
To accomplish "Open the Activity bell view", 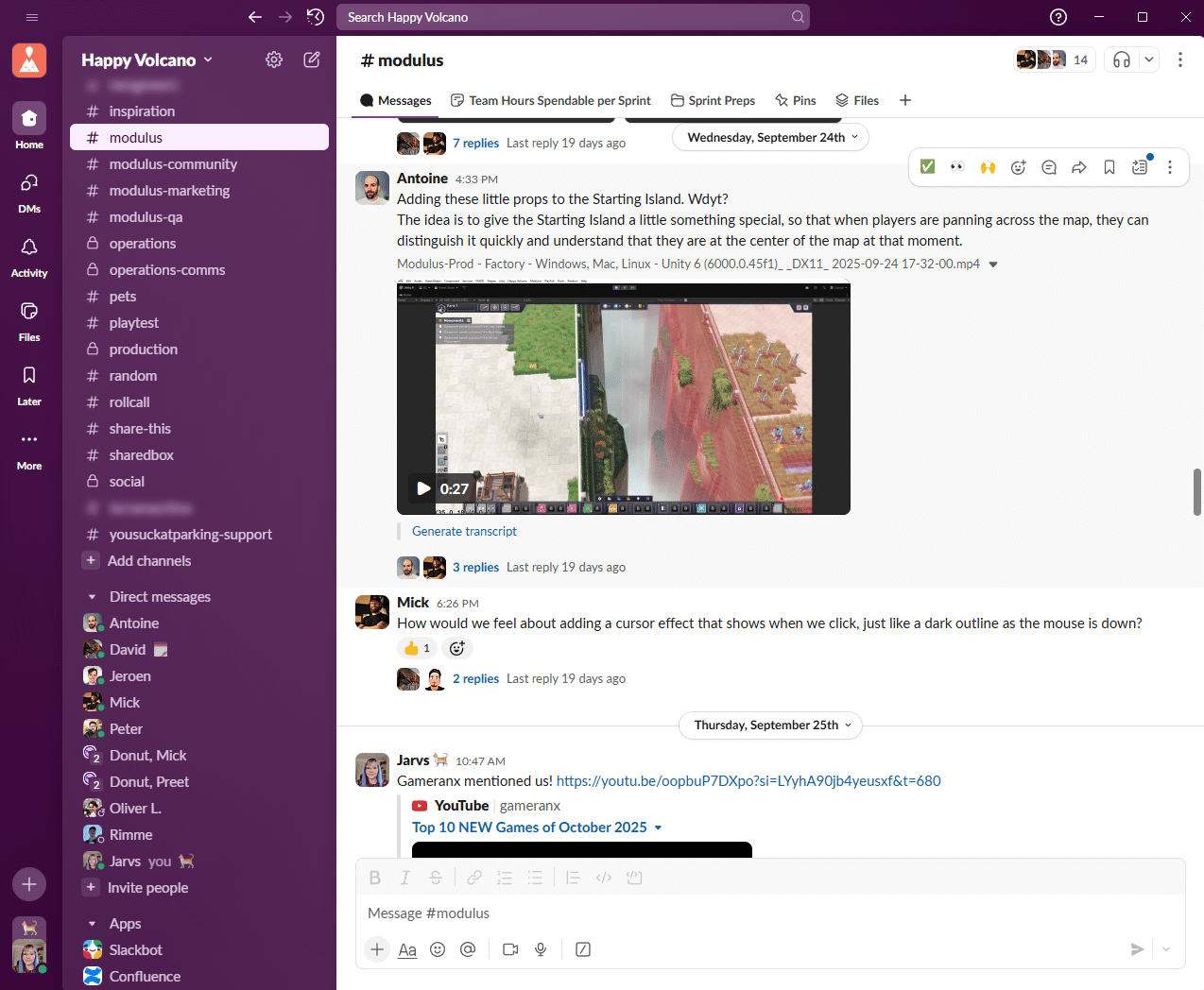I will pos(29,256).
